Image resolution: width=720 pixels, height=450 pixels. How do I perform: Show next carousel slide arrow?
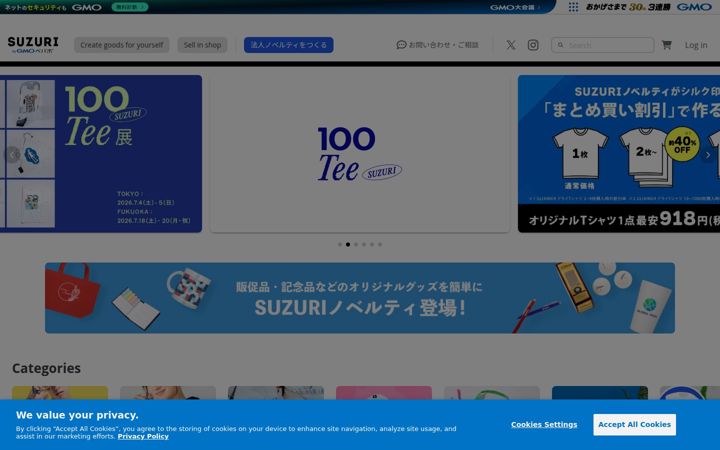pos(708,155)
